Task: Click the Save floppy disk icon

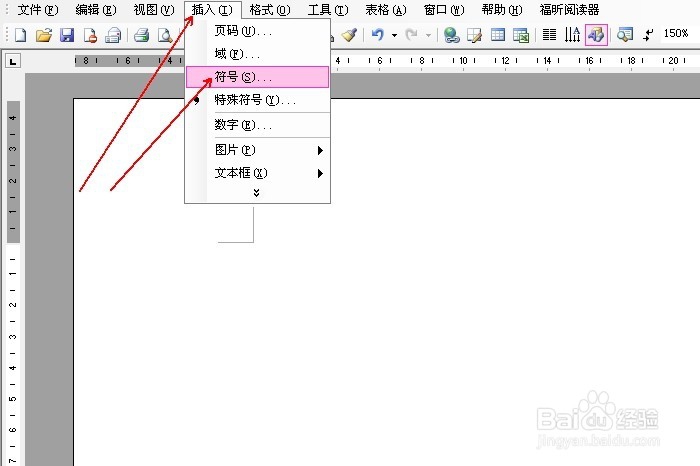Action: pos(67,35)
